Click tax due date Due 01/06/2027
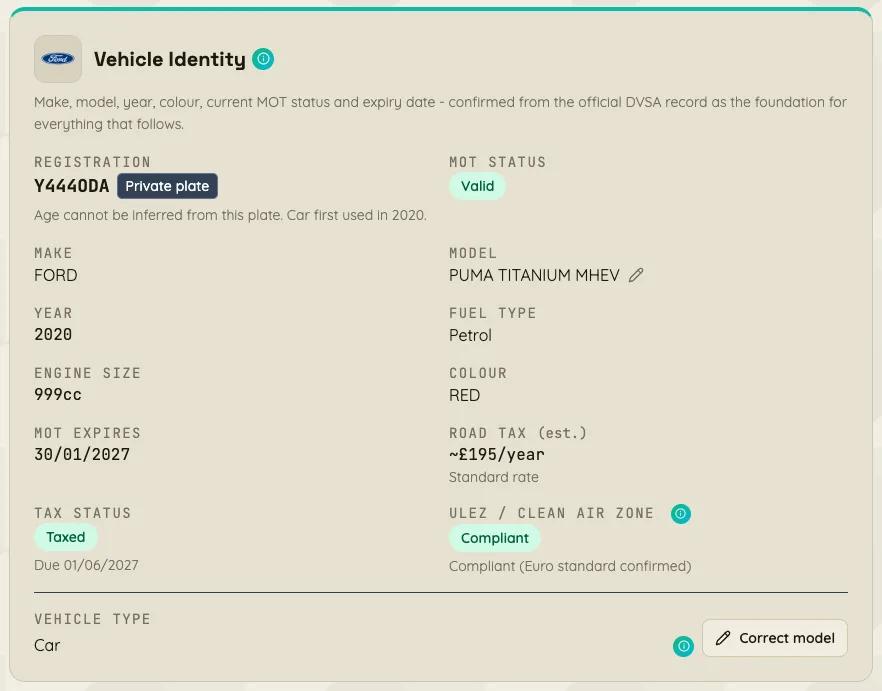The width and height of the screenshot is (882, 691). click(86, 565)
